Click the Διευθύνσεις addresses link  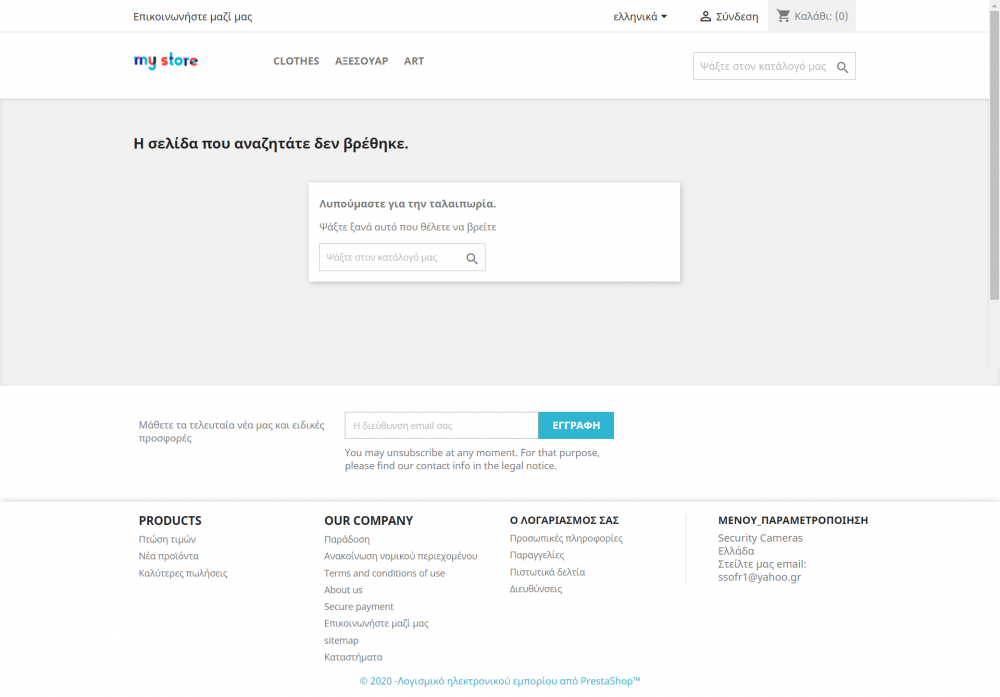tap(536, 589)
